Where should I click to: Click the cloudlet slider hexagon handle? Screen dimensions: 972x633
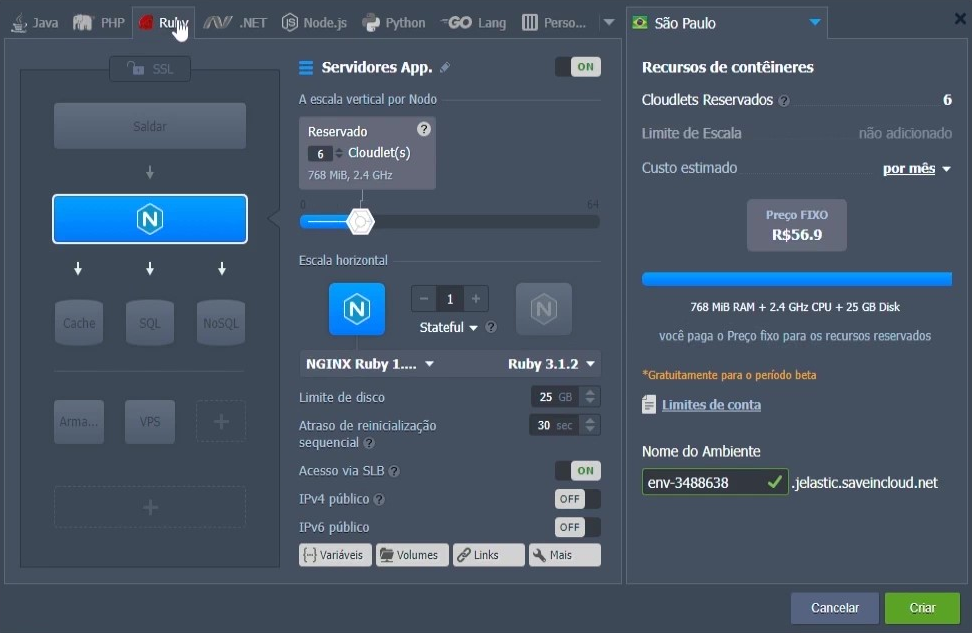[x=361, y=221]
